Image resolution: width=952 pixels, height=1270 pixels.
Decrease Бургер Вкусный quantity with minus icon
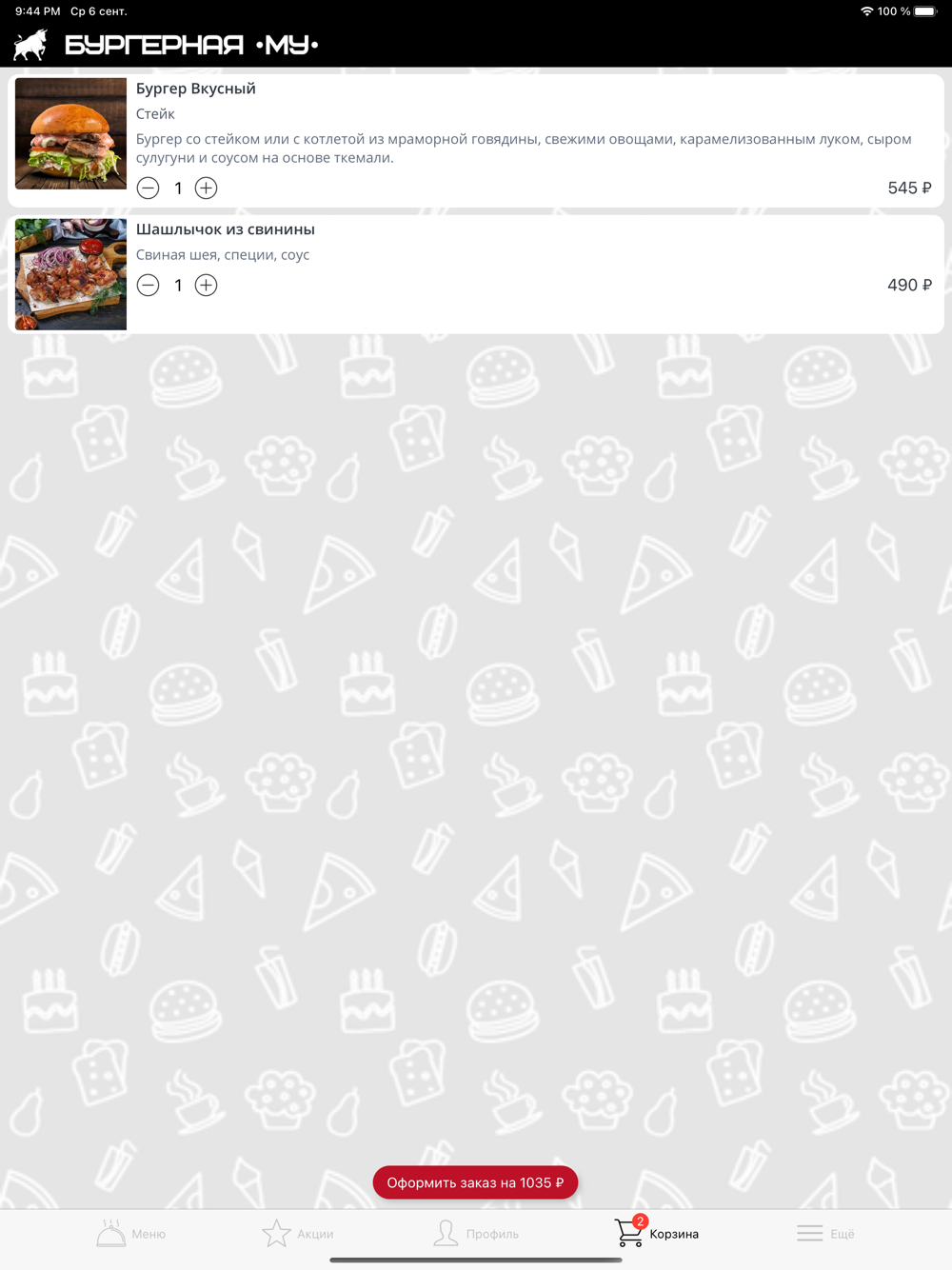(148, 189)
